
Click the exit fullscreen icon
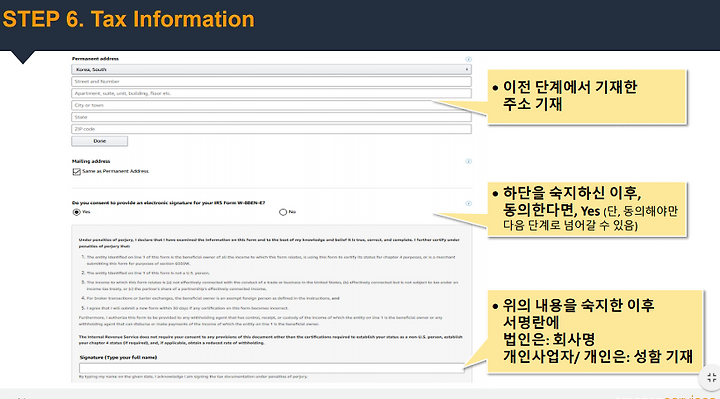(711, 378)
